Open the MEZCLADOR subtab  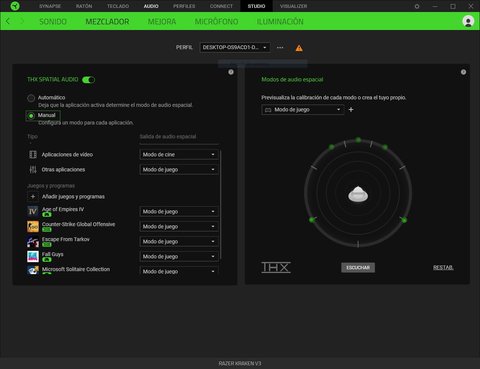pos(107,22)
